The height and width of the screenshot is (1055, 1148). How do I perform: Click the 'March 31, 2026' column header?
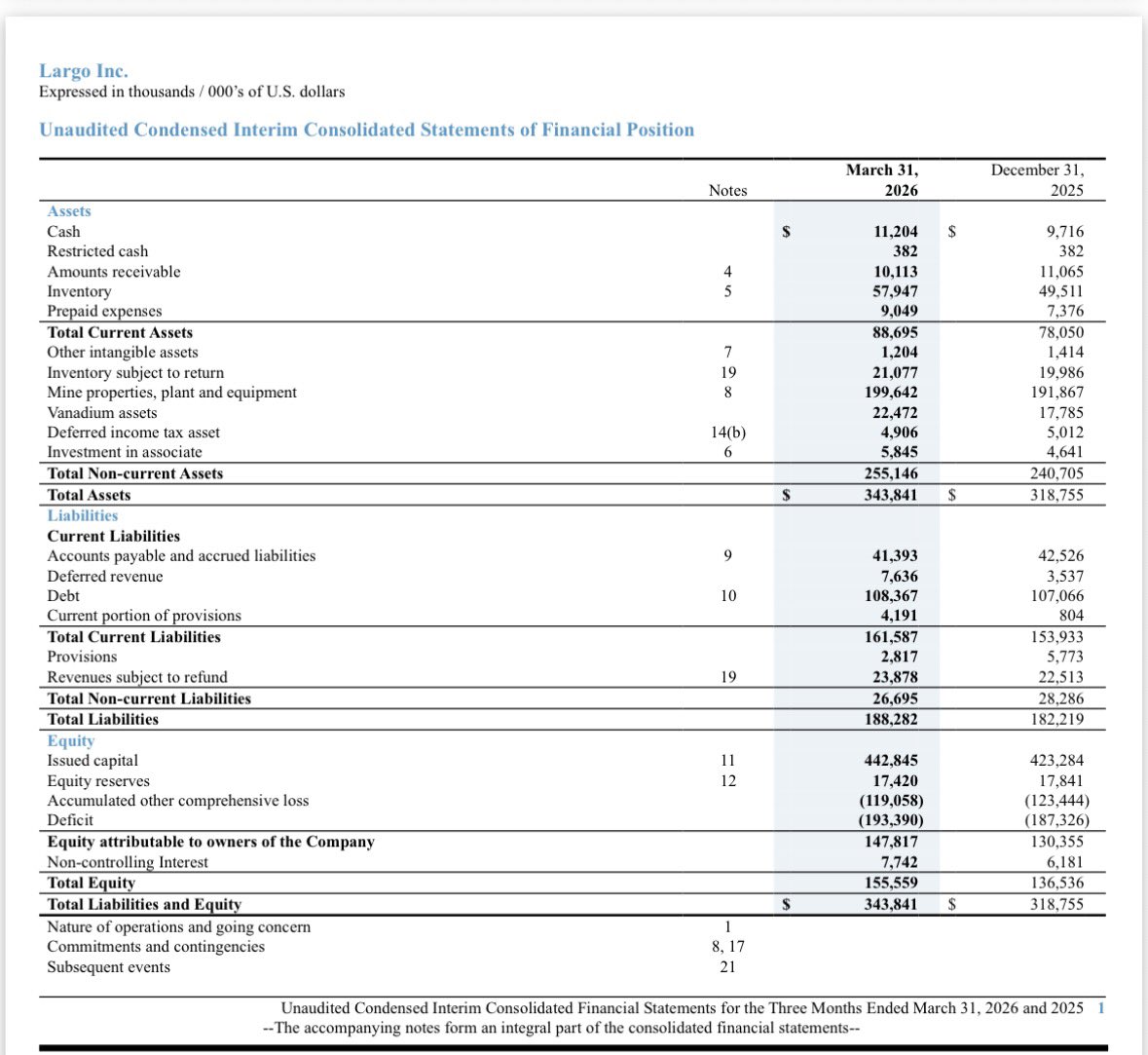point(882,180)
